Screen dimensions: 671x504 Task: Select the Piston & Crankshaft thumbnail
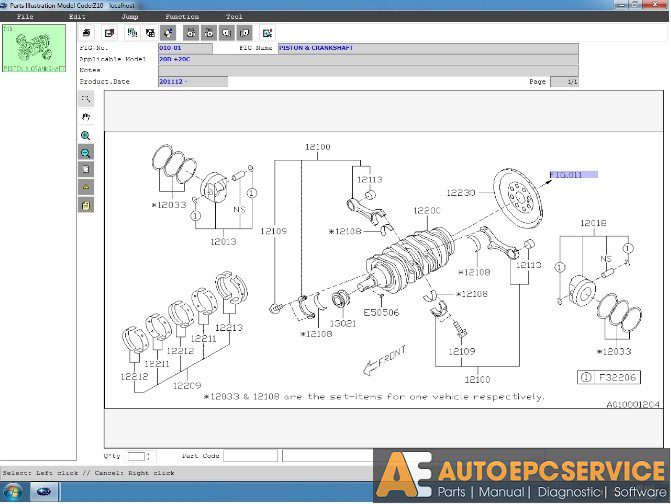point(34,48)
